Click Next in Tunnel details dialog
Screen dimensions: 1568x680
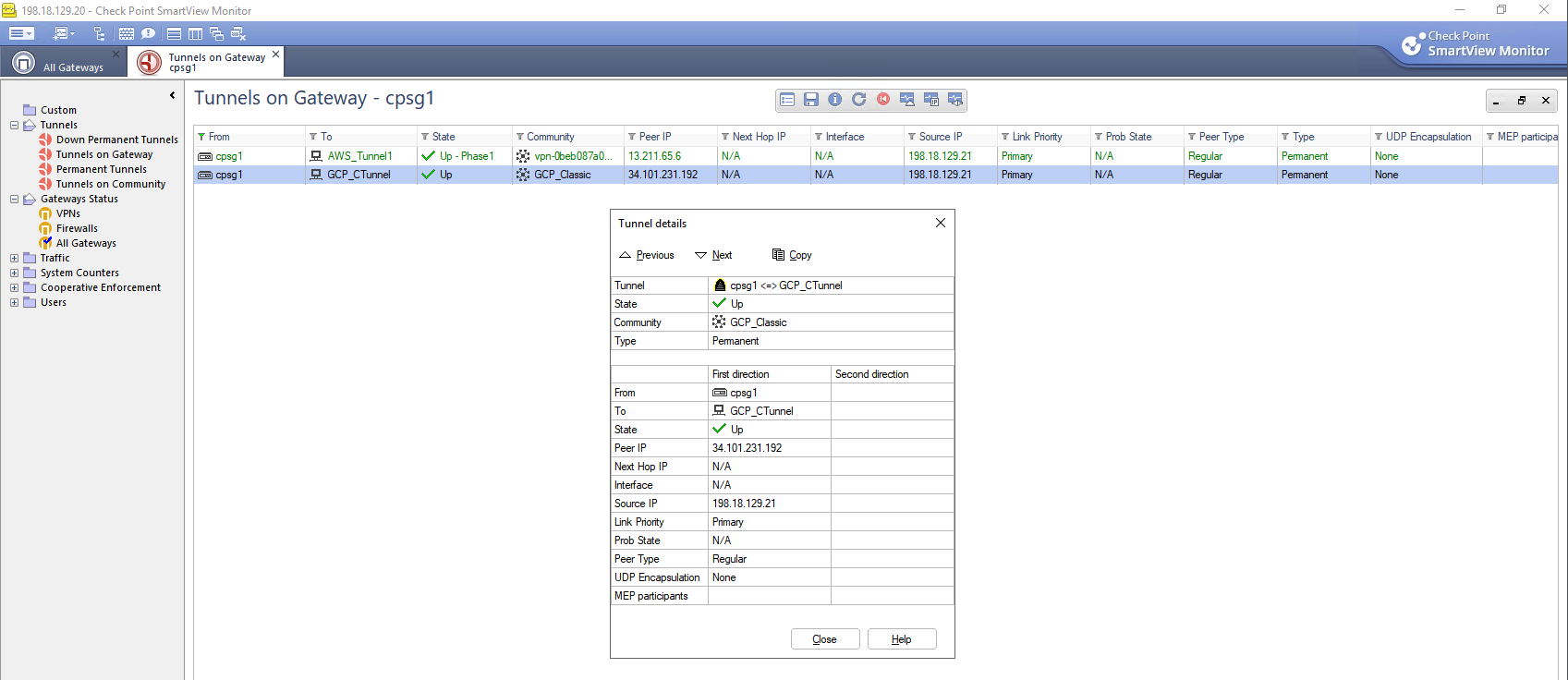(x=714, y=255)
